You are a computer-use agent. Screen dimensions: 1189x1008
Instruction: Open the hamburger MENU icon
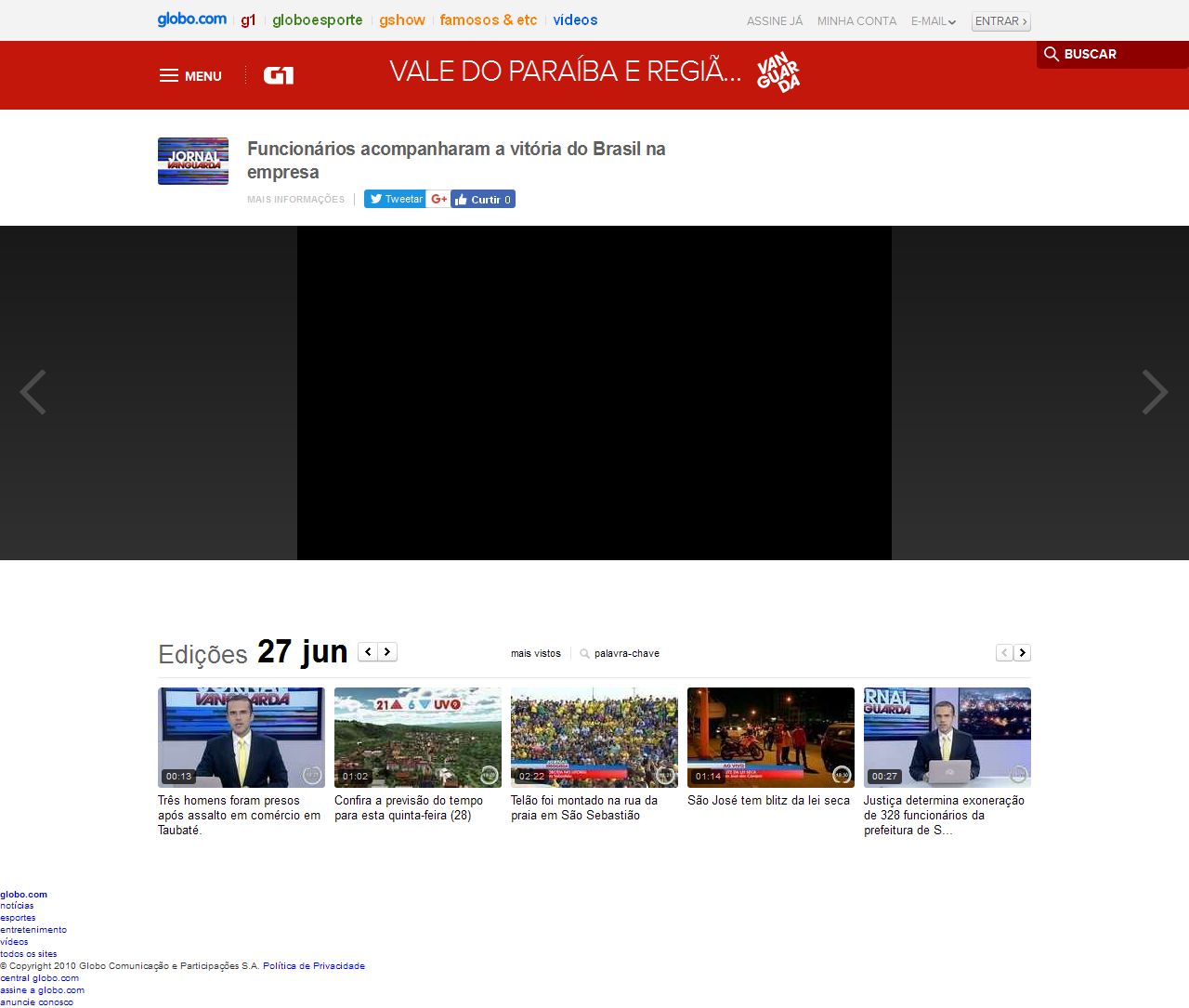pos(169,76)
